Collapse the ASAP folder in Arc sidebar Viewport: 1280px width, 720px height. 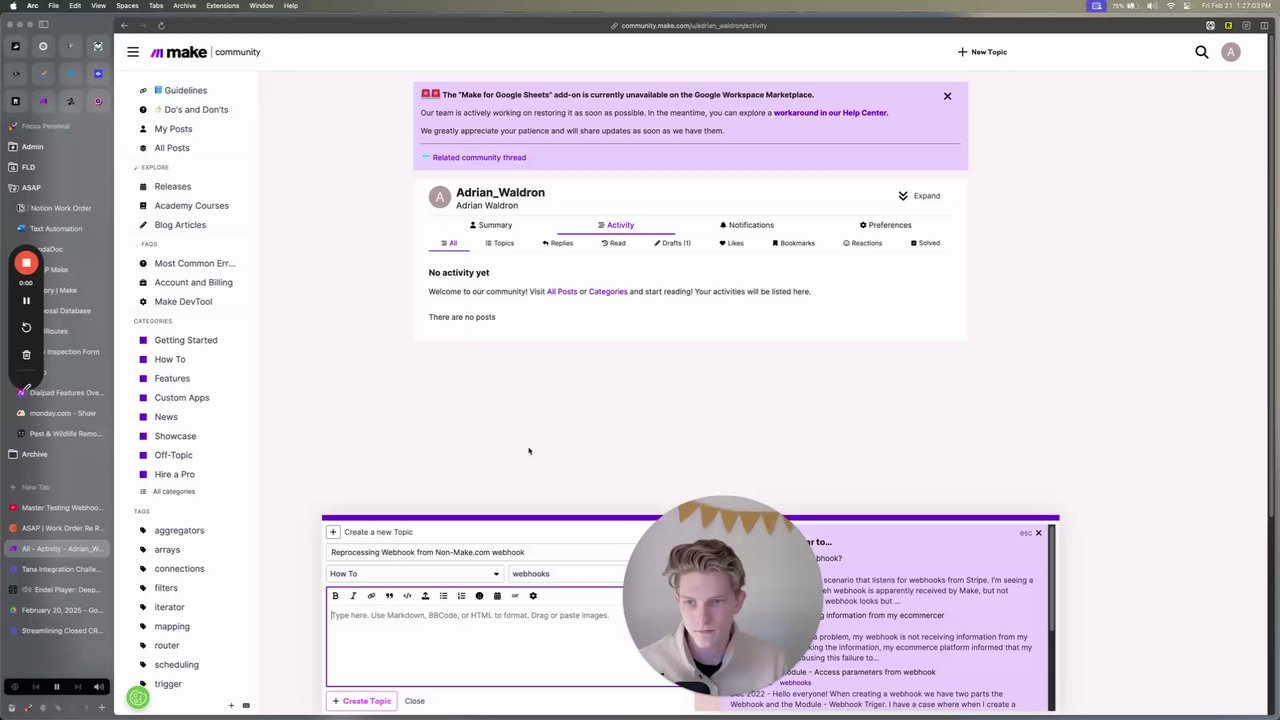pyautogui.click(x=31, y=188)
